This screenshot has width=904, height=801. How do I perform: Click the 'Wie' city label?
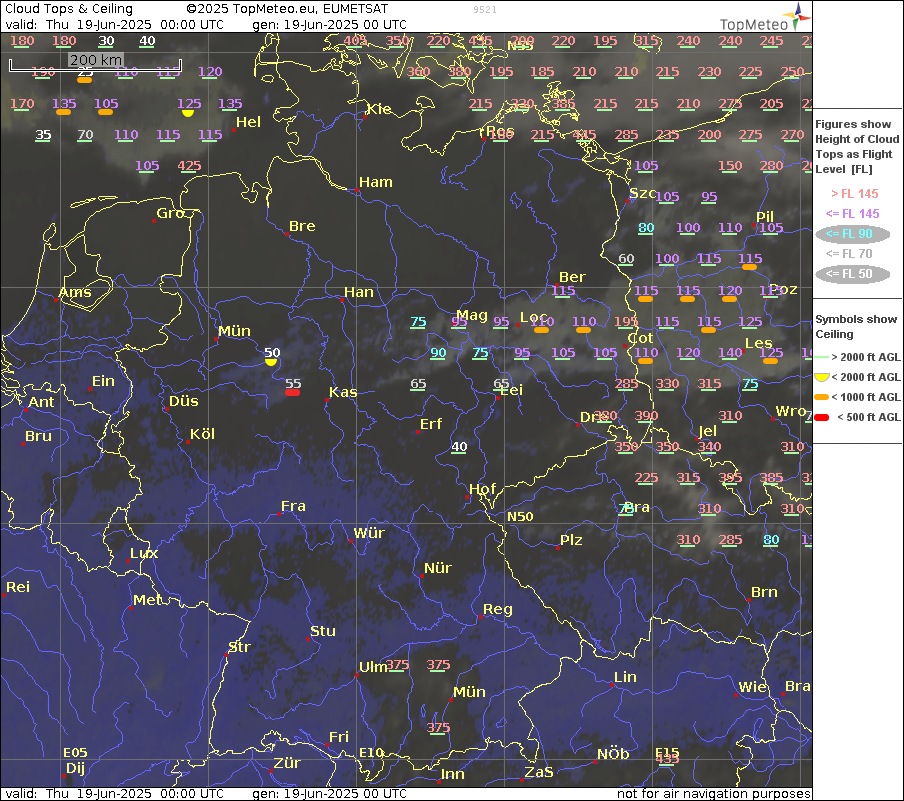[x=752, y=687]
